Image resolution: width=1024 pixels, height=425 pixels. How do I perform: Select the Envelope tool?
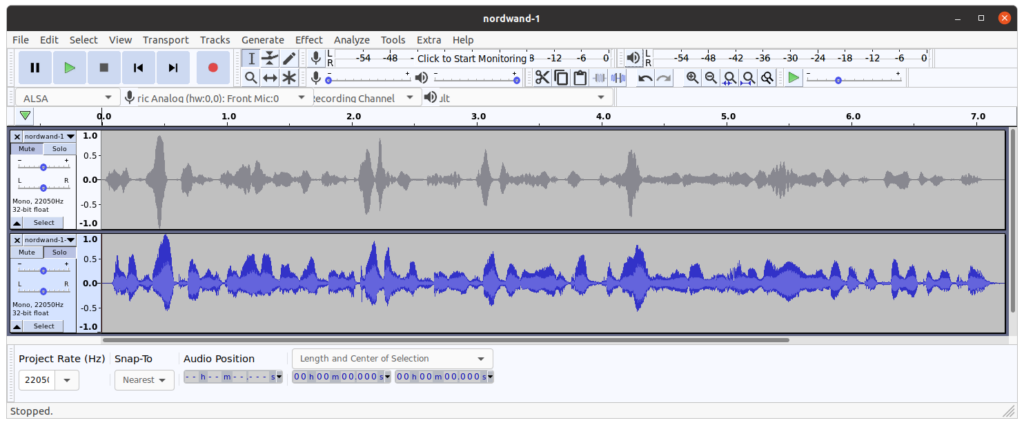pyautogui.click(x=270, y=59)
